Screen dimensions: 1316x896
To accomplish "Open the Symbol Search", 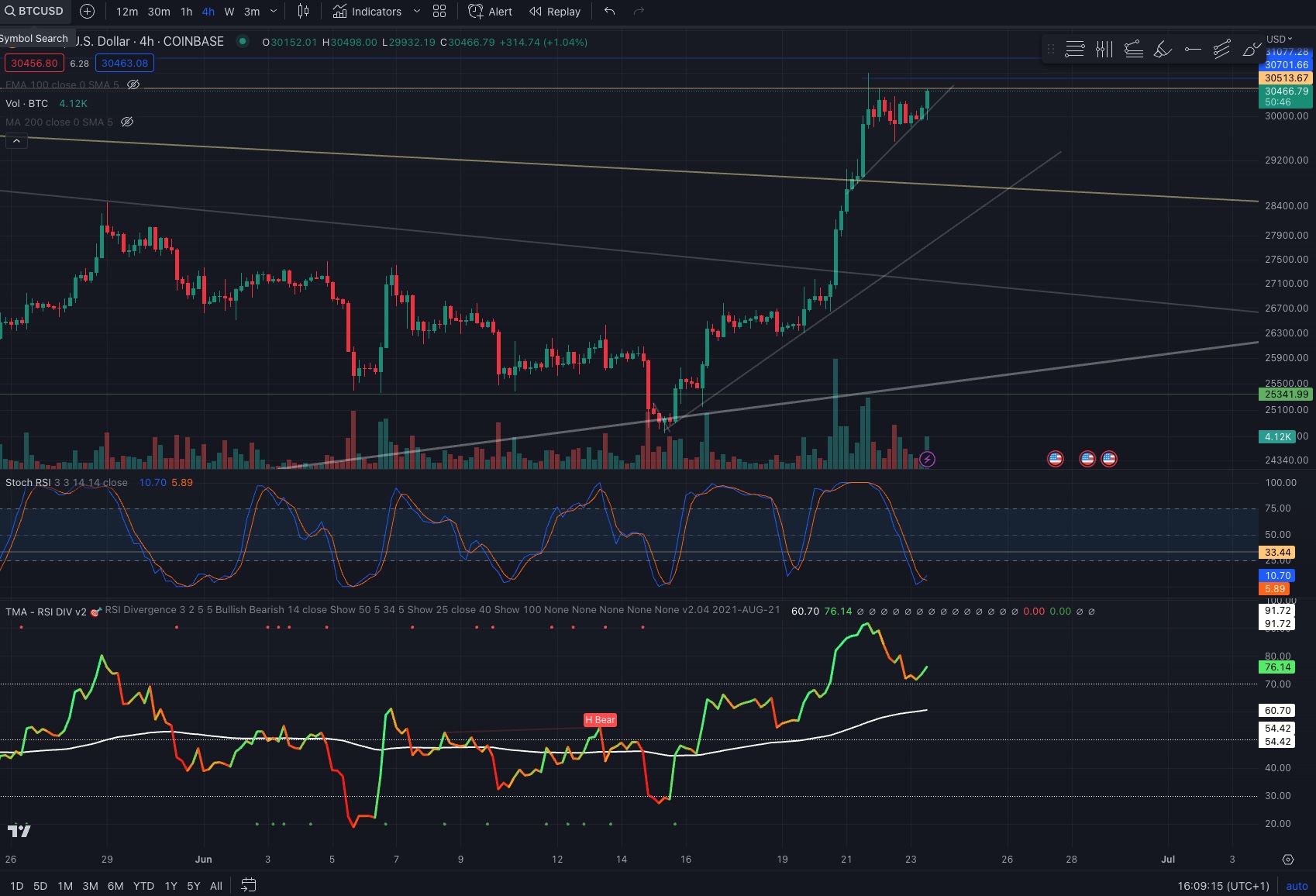I will click(x=34, y=11).
